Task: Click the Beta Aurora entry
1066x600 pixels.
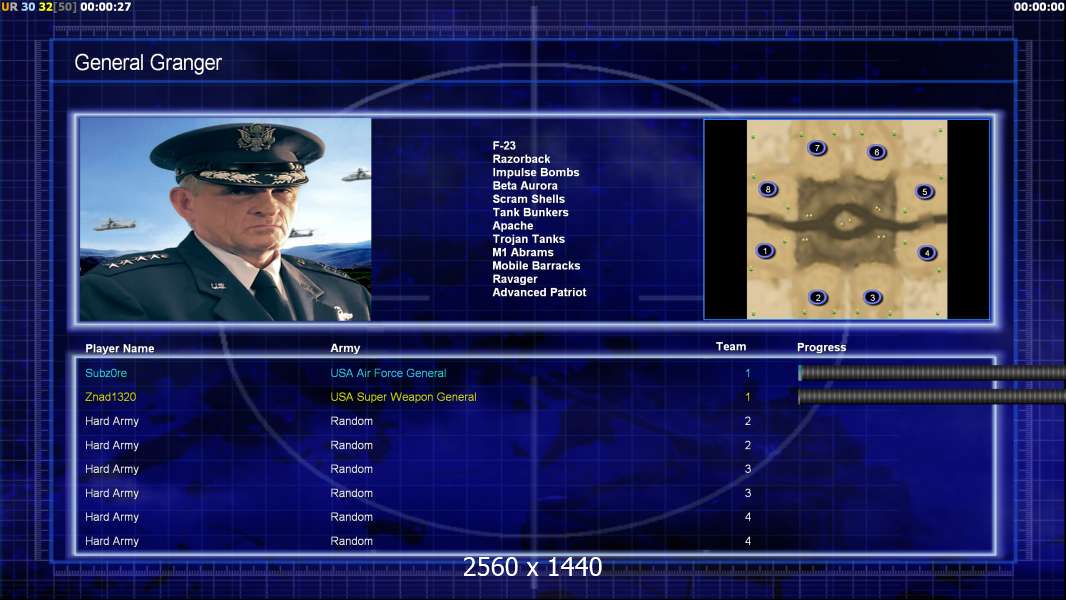Action: click(525, 186)
